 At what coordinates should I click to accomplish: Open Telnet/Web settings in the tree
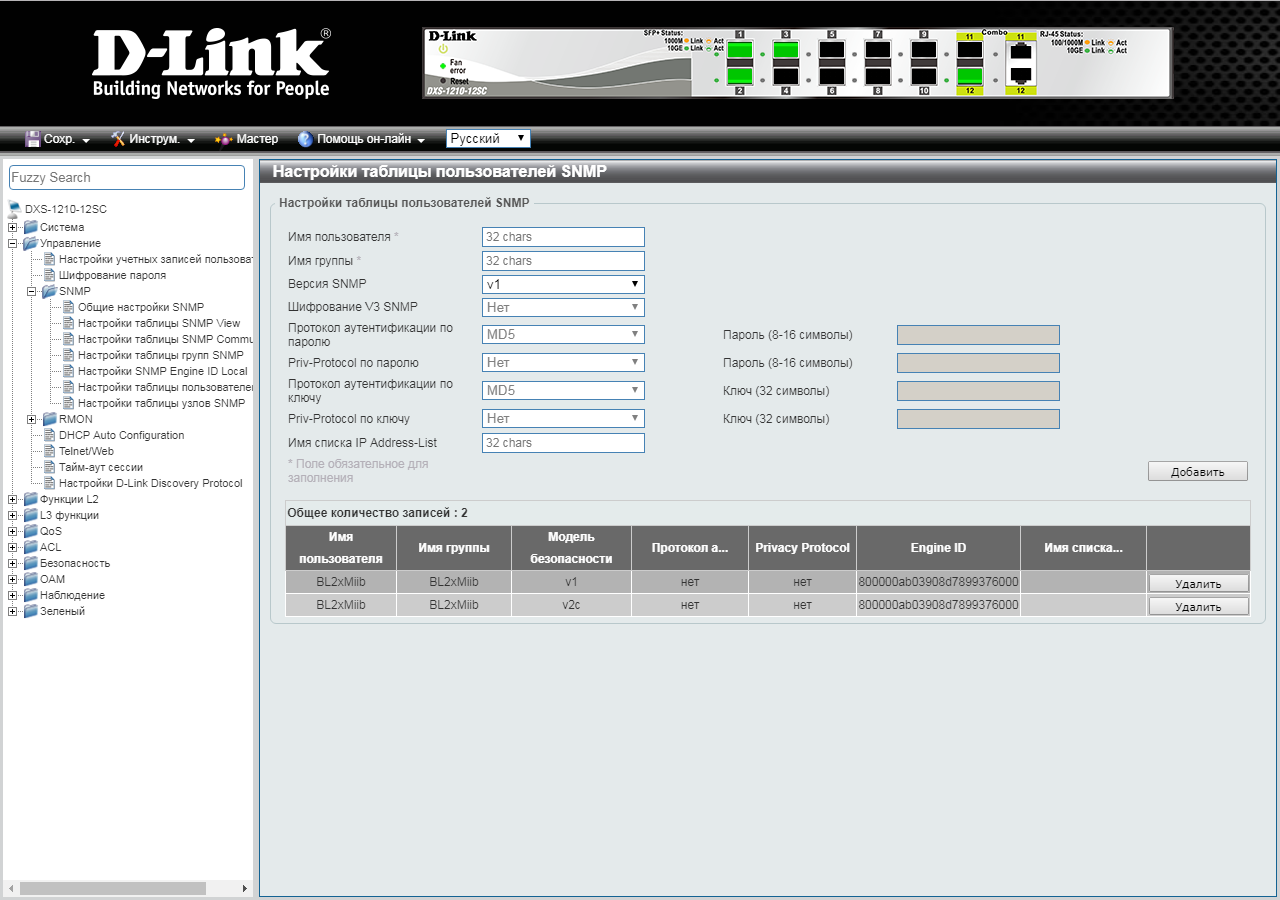click(x=86, y=451)
